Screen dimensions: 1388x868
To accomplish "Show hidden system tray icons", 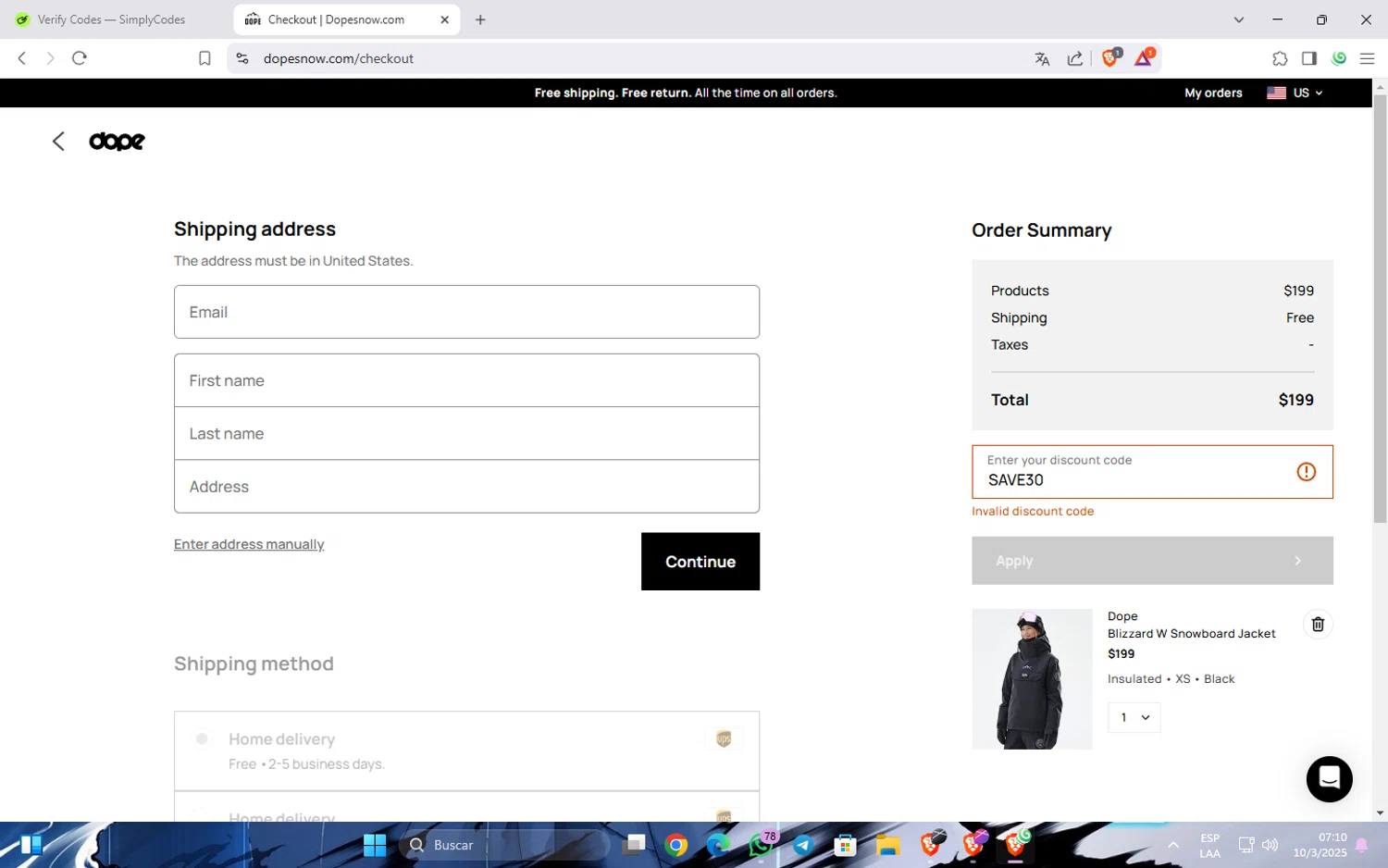I will pos(1172,845).
